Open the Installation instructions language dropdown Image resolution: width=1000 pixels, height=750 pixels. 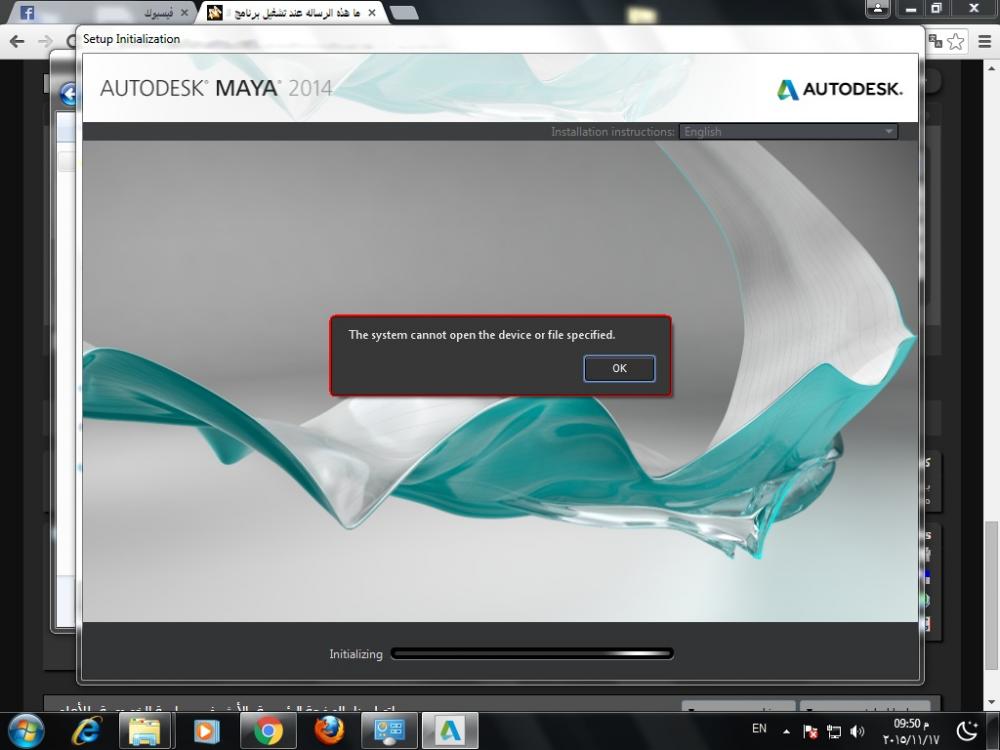(788, 132)
